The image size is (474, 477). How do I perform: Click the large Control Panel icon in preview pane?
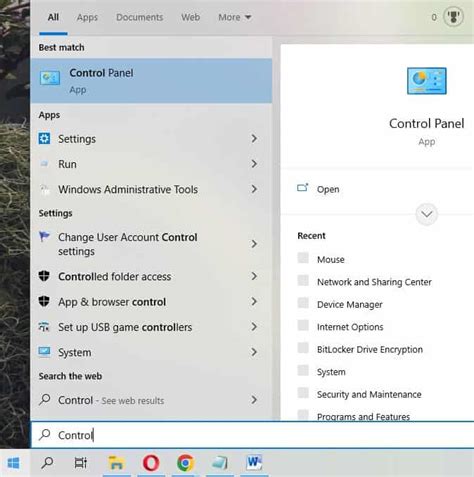point(426,81)
